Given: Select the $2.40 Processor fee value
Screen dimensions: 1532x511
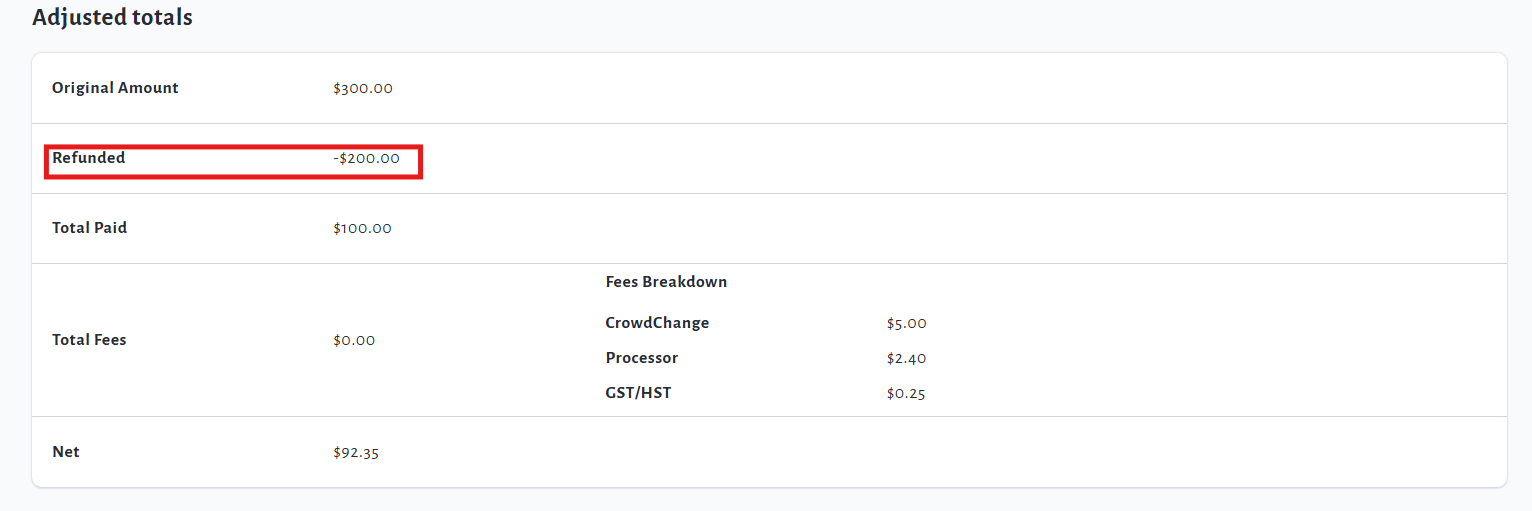Looking at the screenshot, I should coord(906,358).
